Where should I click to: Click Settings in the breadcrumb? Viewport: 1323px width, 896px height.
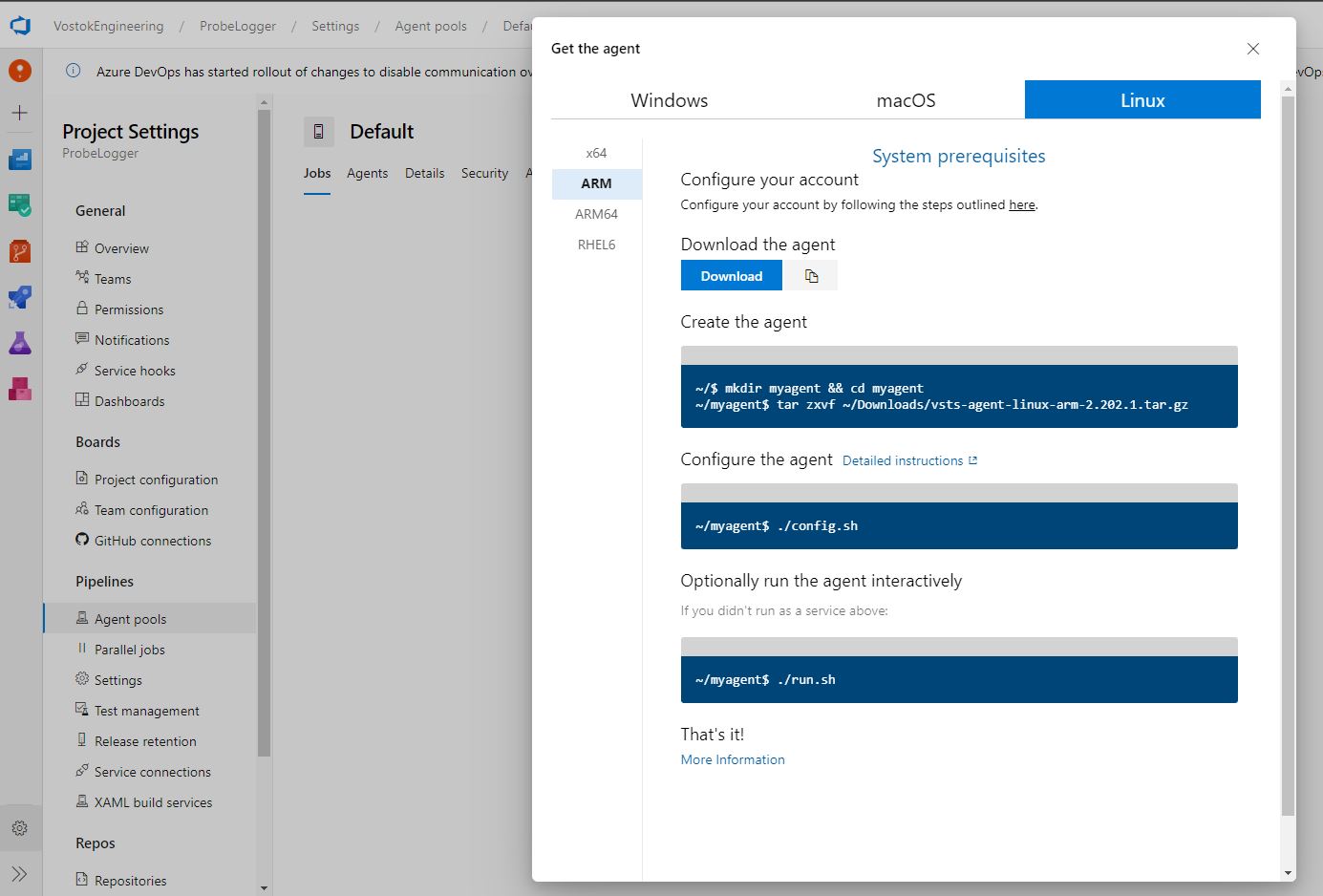tap(335, 26)
